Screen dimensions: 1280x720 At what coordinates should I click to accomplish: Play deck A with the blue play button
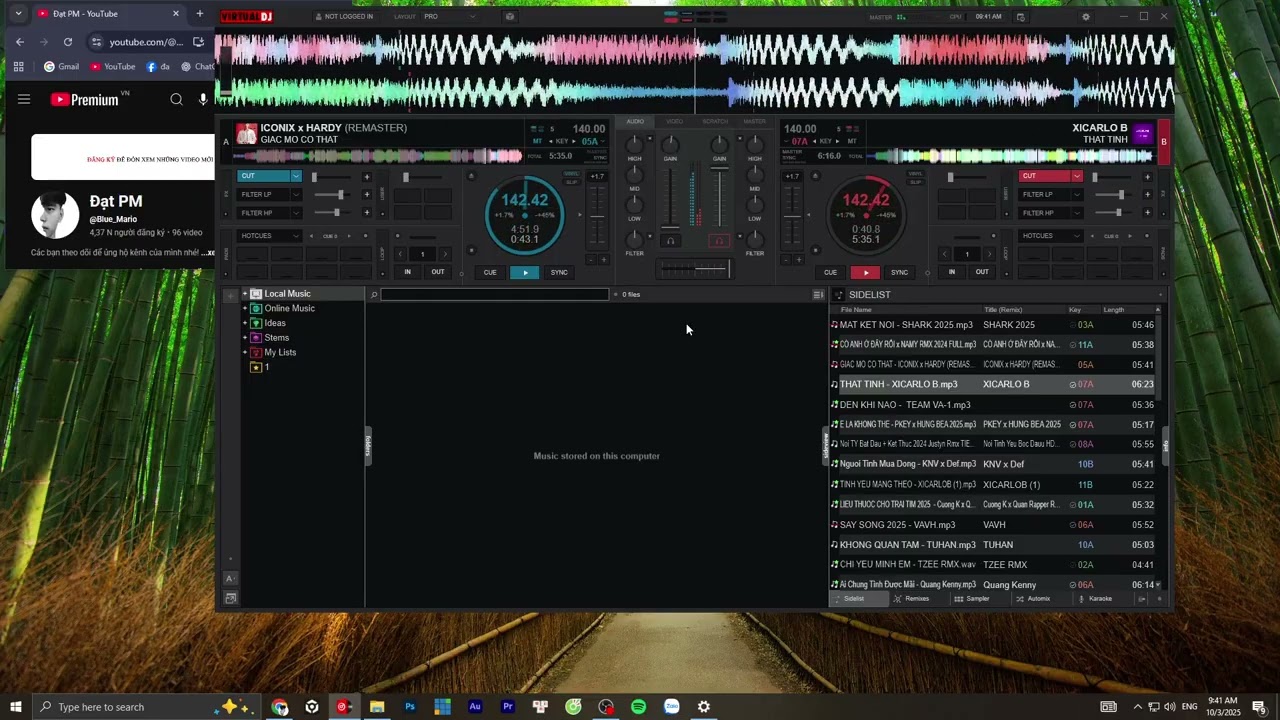coord(525,272)
